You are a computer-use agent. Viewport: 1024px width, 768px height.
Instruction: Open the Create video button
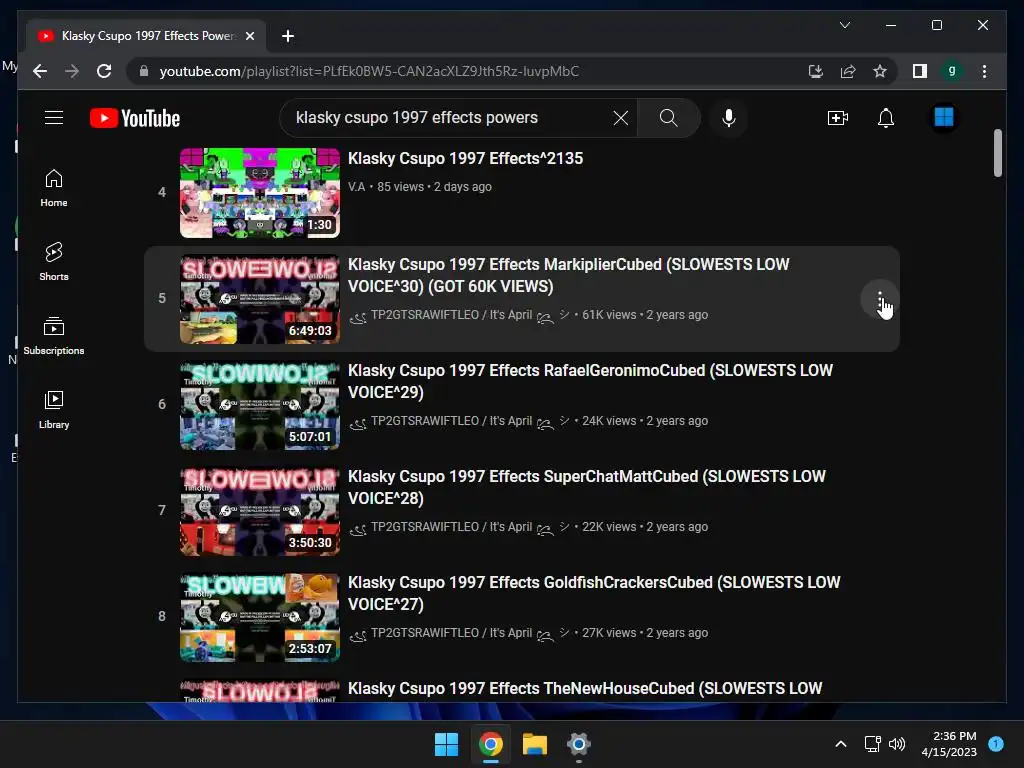837,118
